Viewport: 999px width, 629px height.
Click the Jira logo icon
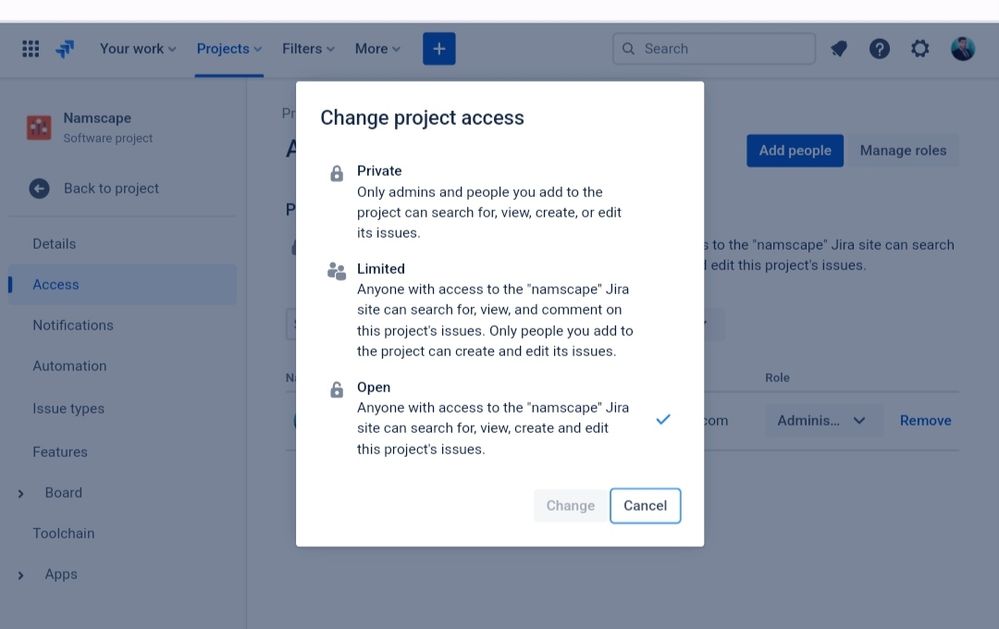coord(65,48)
